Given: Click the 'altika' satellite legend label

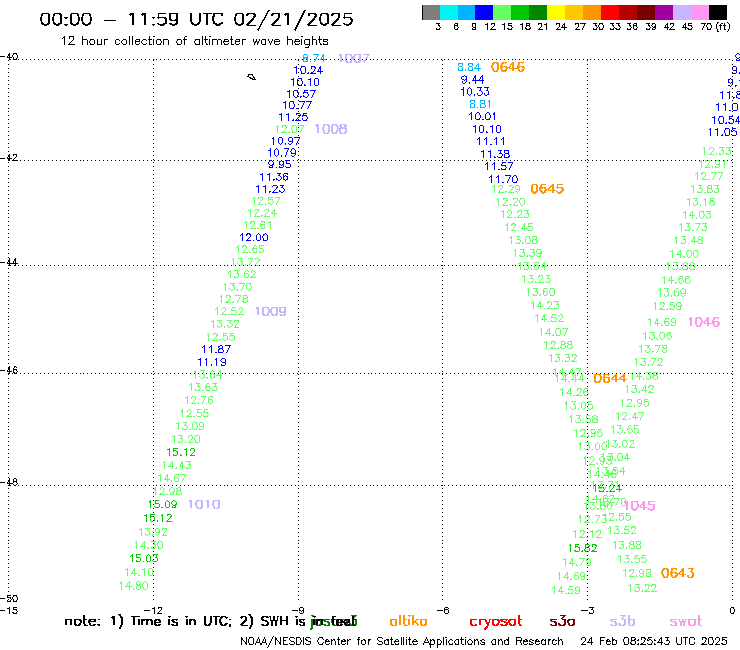Looking at the screenshot, I should tap(408, 621).
